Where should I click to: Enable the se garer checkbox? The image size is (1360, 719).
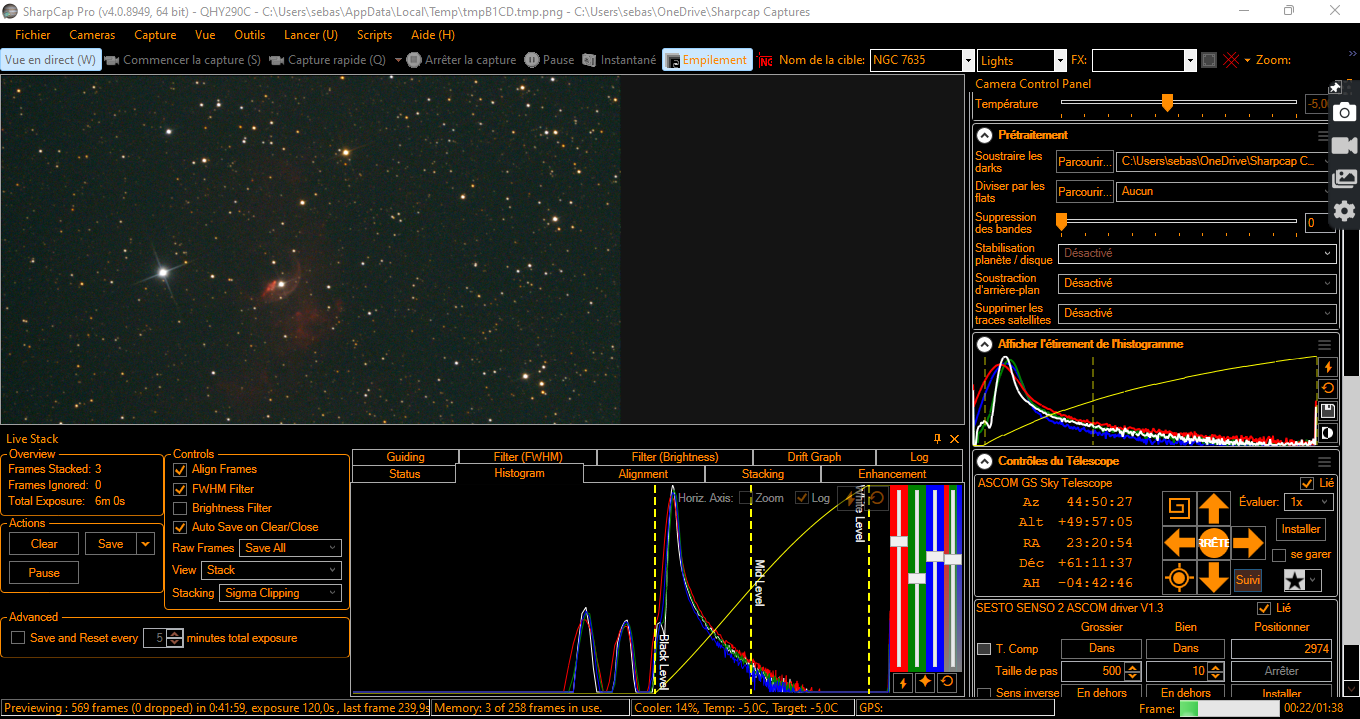pos(1279,555)
